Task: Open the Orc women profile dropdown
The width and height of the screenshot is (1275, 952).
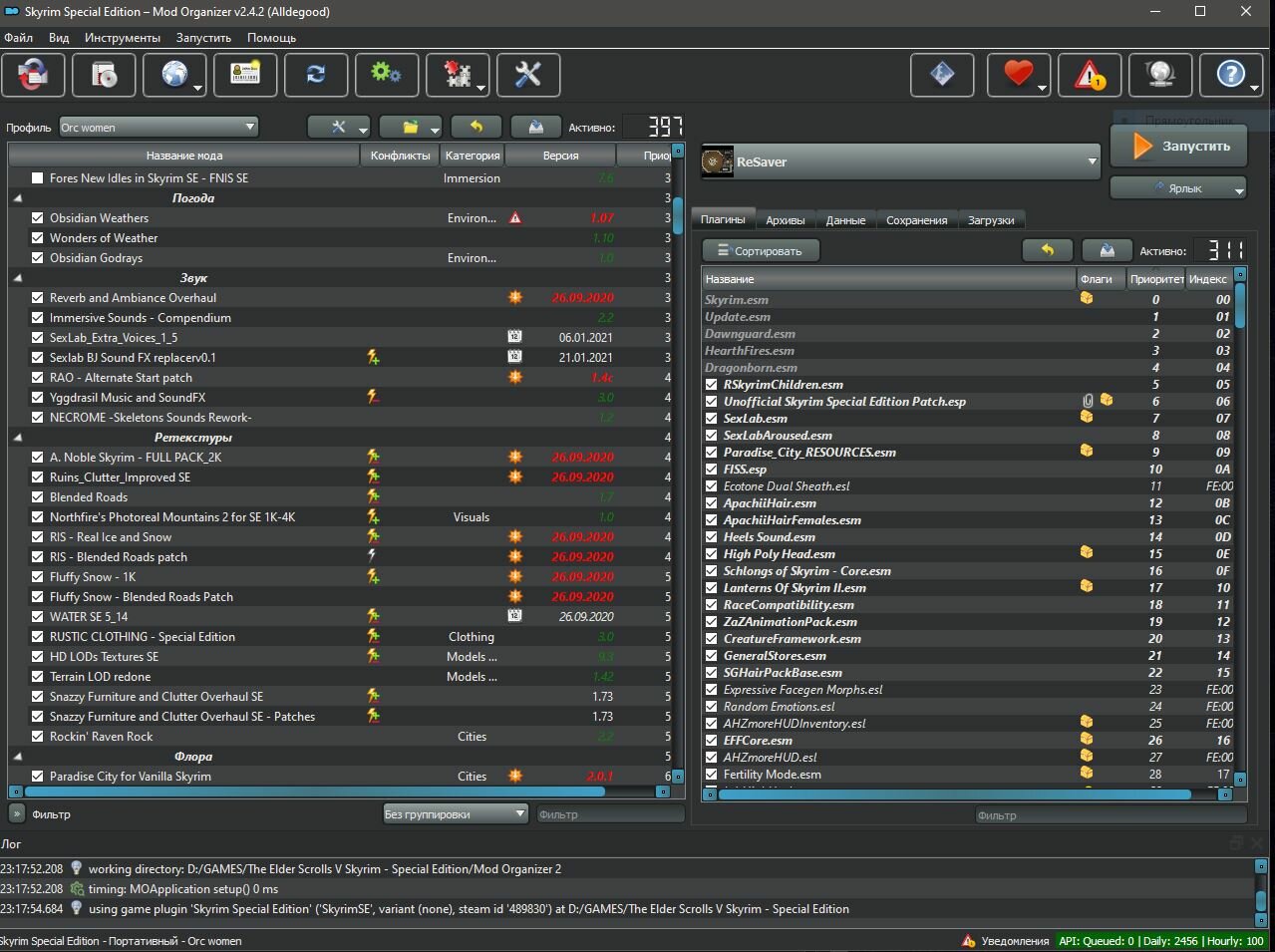Action: click(159, 127)
